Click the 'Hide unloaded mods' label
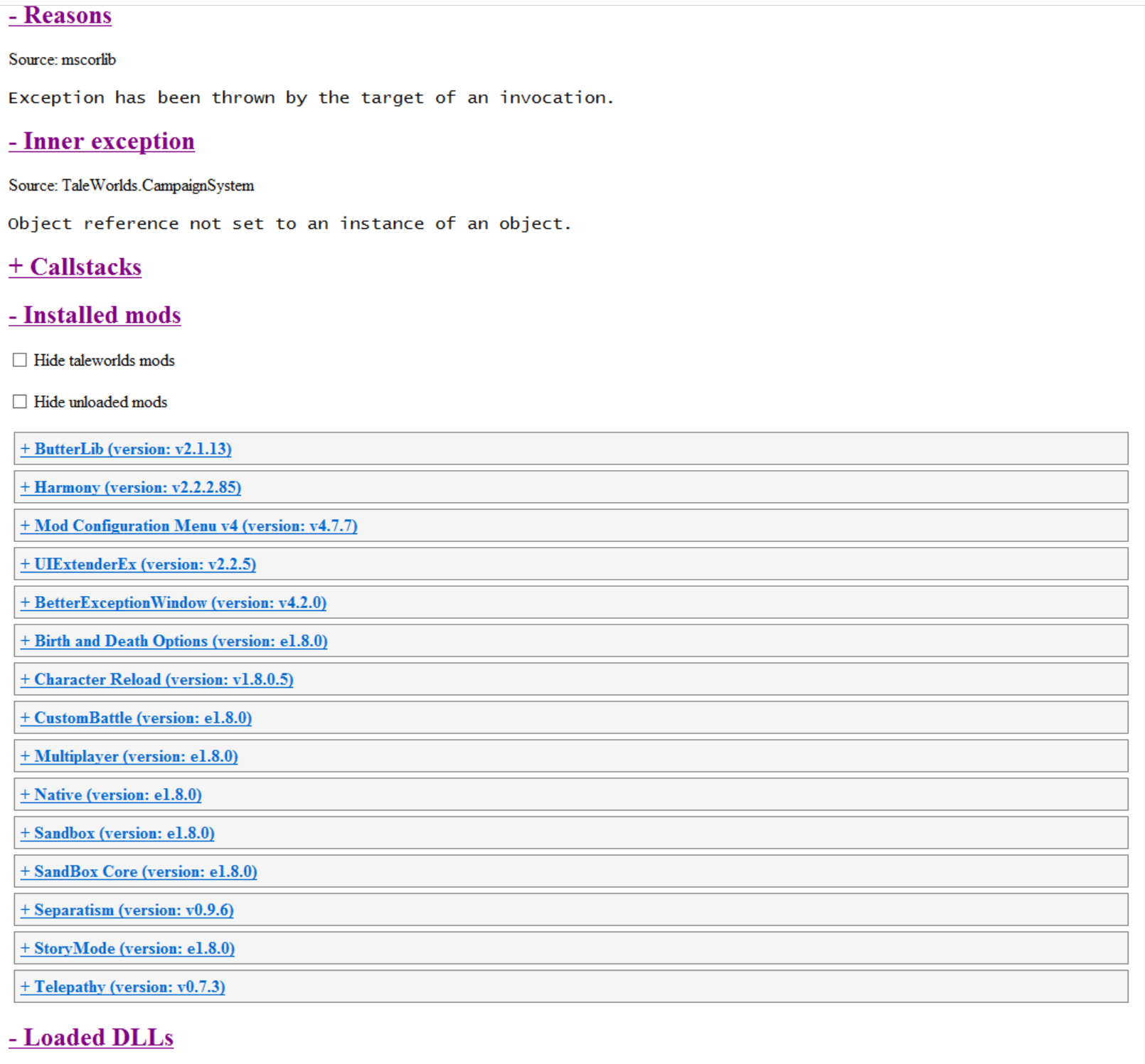This screenshot has width=1145, height=1064. tap(101, 402)
